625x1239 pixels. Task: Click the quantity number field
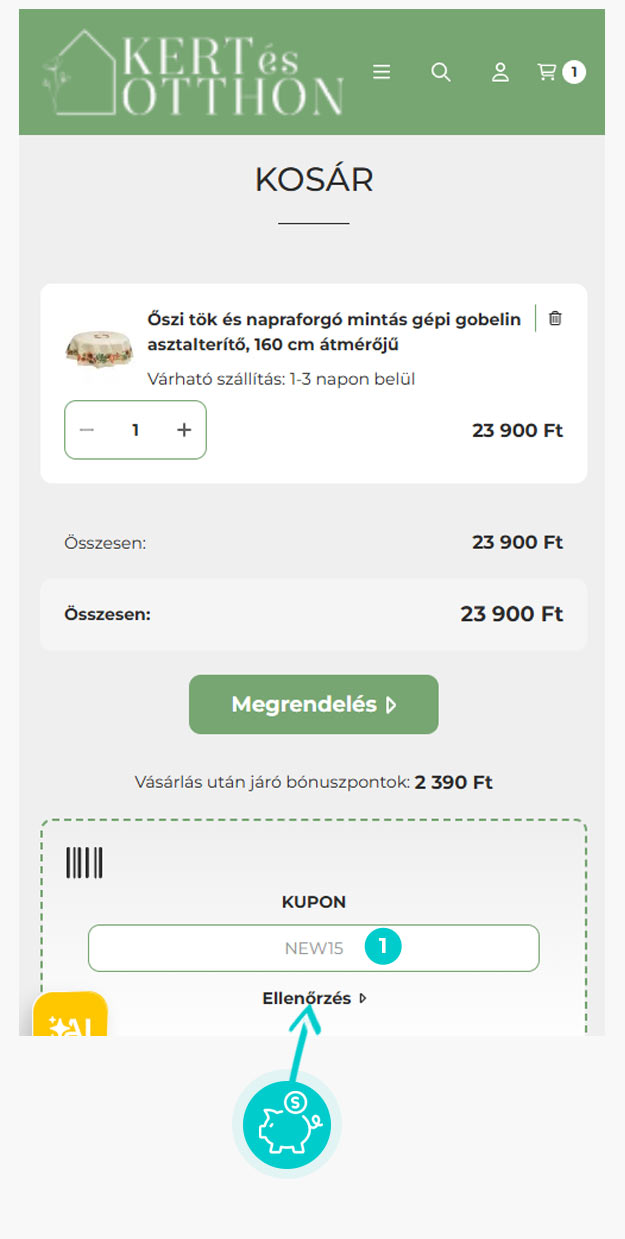tap(135, 430)
